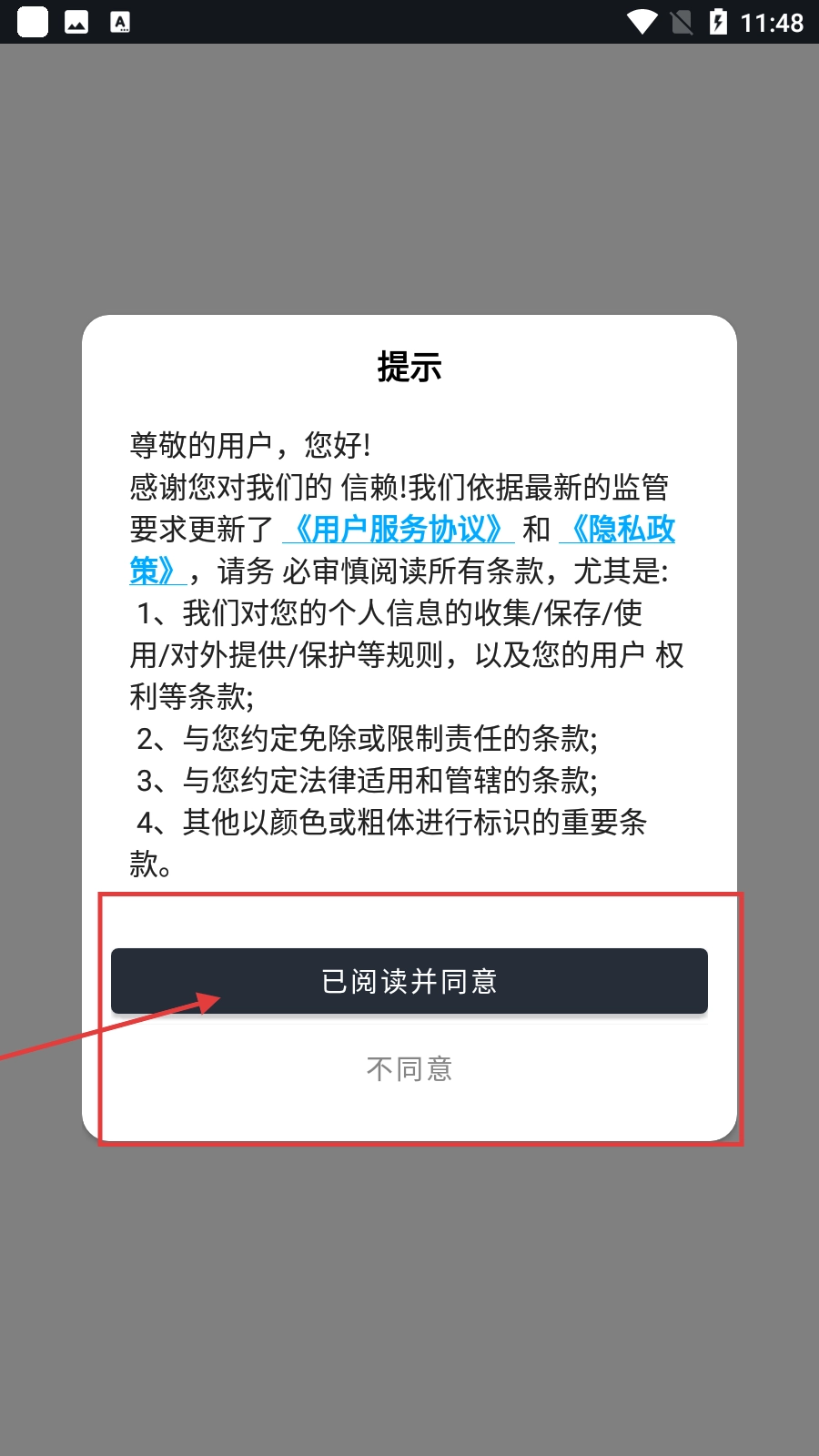Tap the 已阅读并同意 button
819x1456 pixels.
click(409, 981)
